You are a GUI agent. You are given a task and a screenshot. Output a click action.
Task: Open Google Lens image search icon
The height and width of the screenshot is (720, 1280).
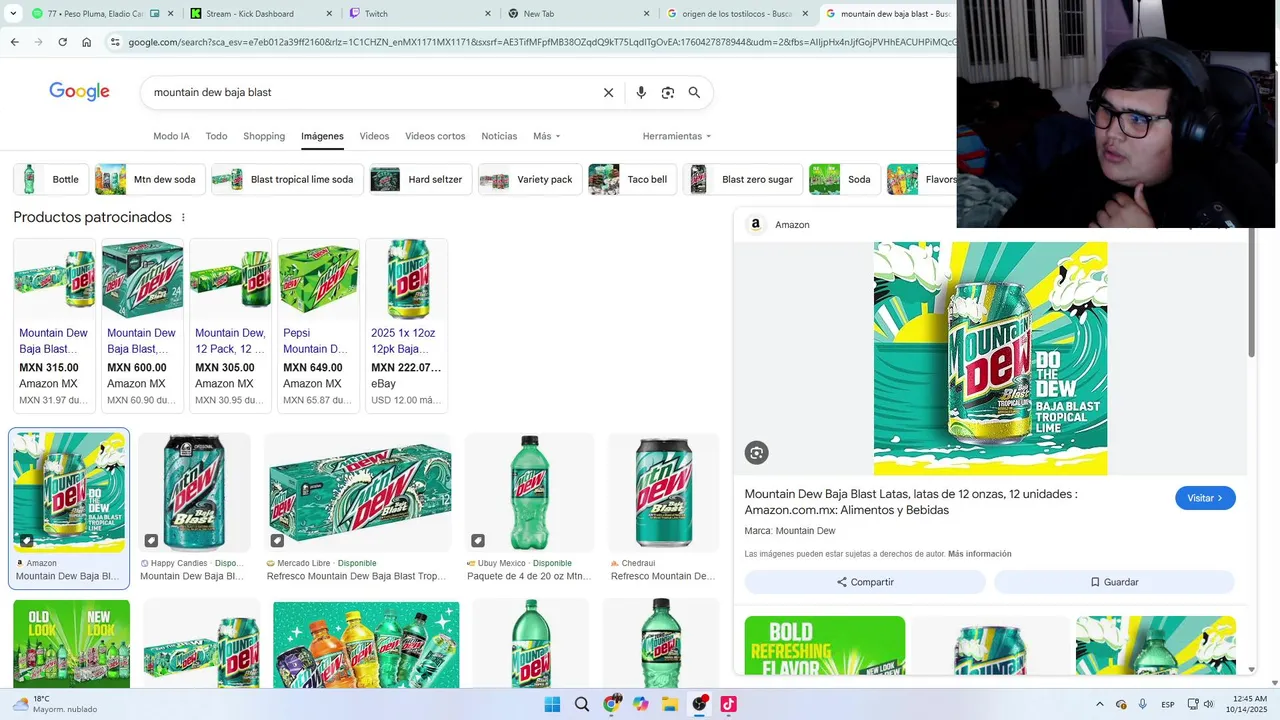[x=668, y=92]
